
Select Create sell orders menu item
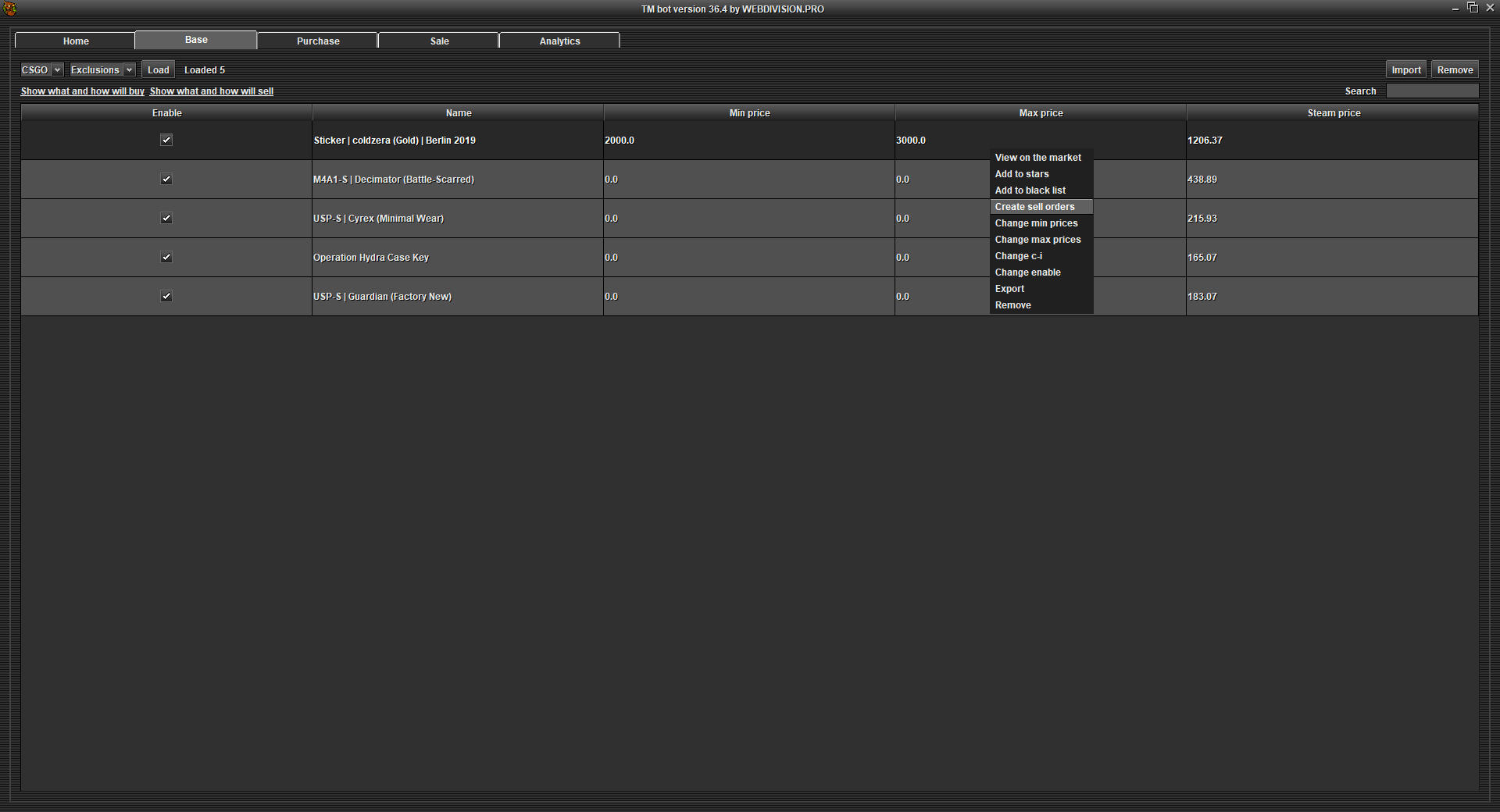coord(1034,207)
